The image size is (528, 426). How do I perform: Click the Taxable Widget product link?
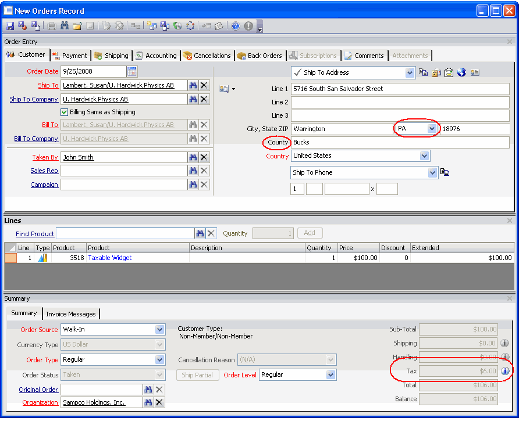(110, 258)
